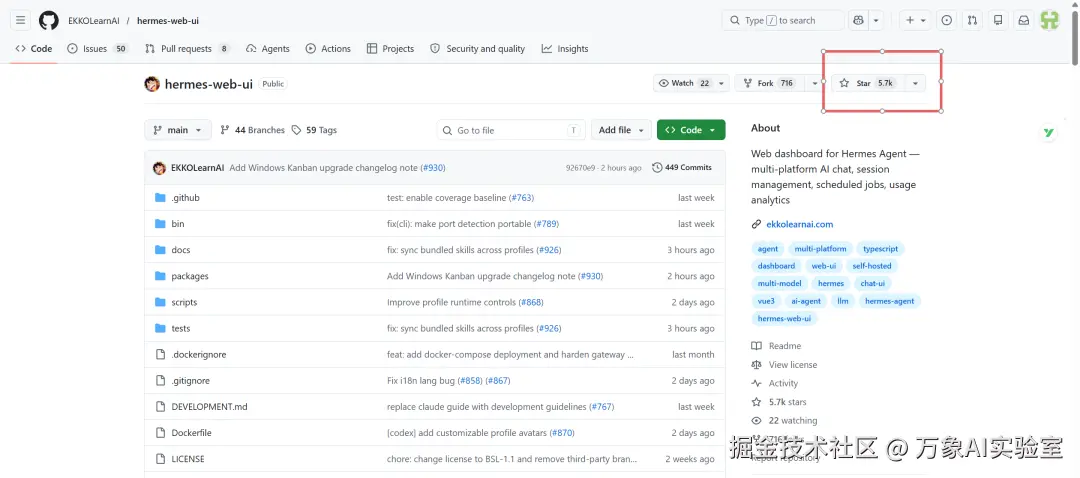Open the View license link

tap(784, 364)
